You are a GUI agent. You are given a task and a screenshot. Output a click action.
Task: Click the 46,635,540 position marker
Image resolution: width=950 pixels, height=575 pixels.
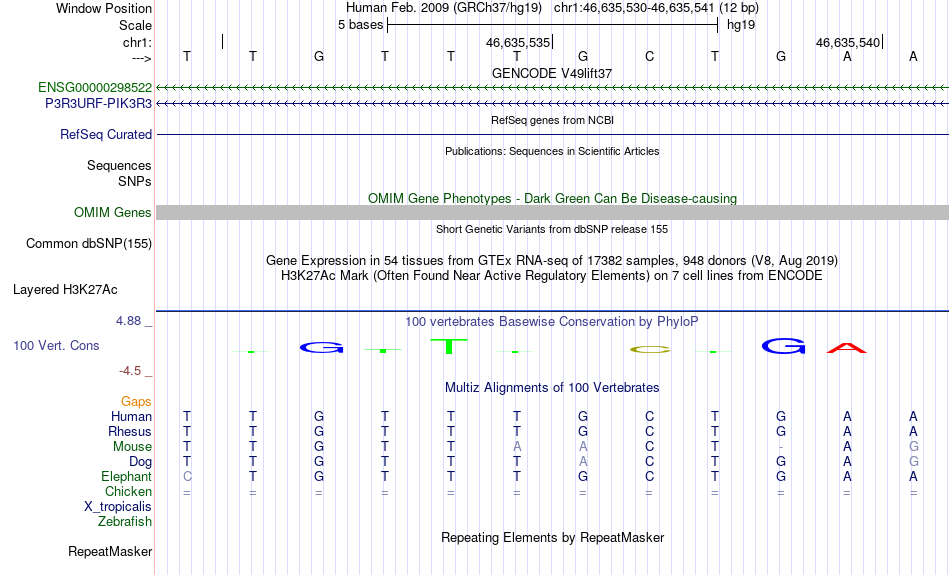(848, 43)
